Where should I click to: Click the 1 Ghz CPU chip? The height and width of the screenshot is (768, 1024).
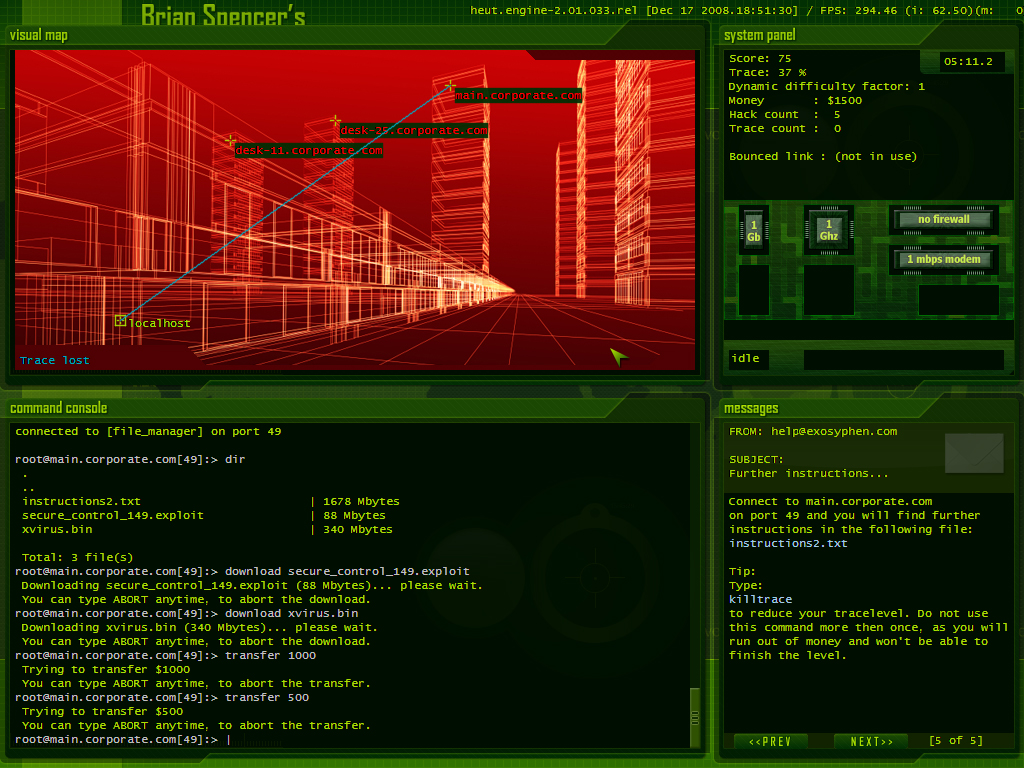click(829, 231)
